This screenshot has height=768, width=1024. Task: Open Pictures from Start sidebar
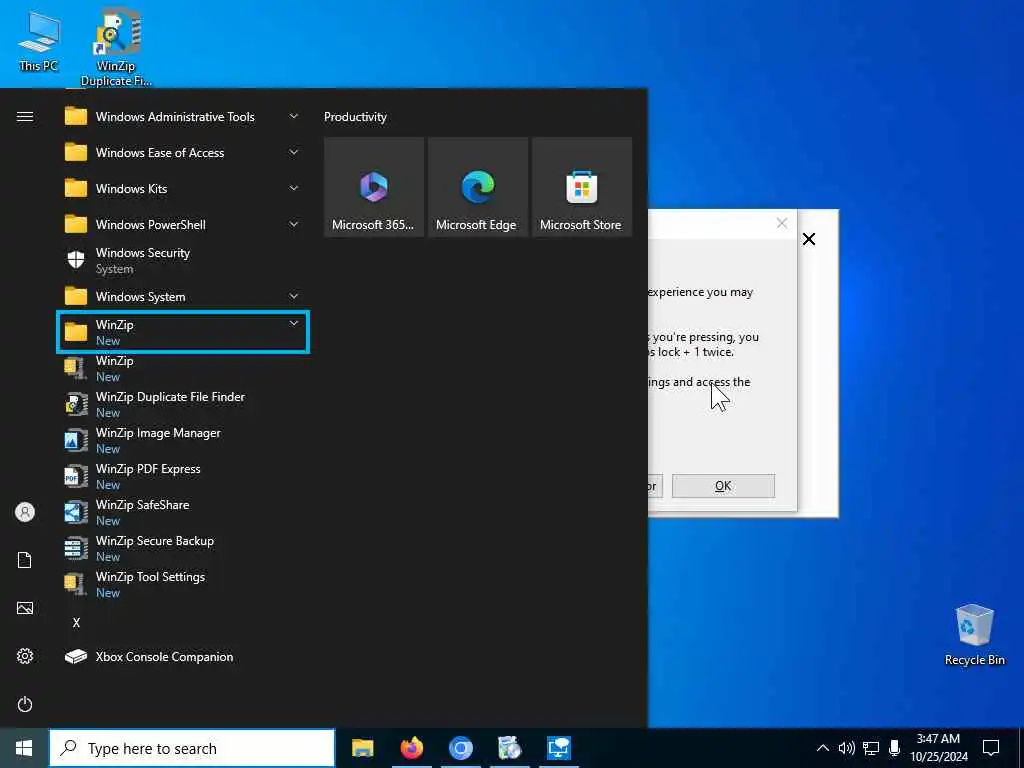(25, 608)
